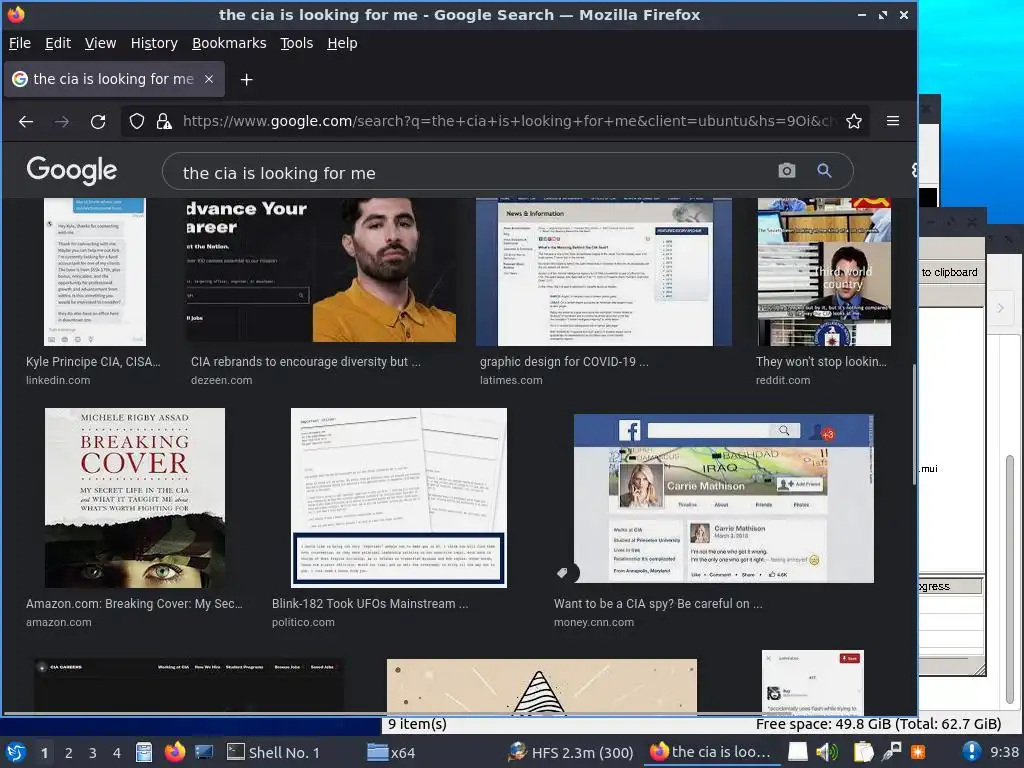This screenshot has height=768, width=1024.
Task: Click the orange updates tray icon
Action: pyautogui.click(x=918, y=752)
